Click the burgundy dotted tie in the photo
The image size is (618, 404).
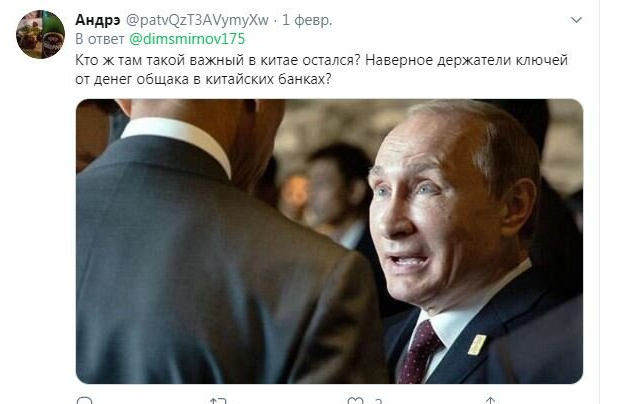tap(419, 352)
